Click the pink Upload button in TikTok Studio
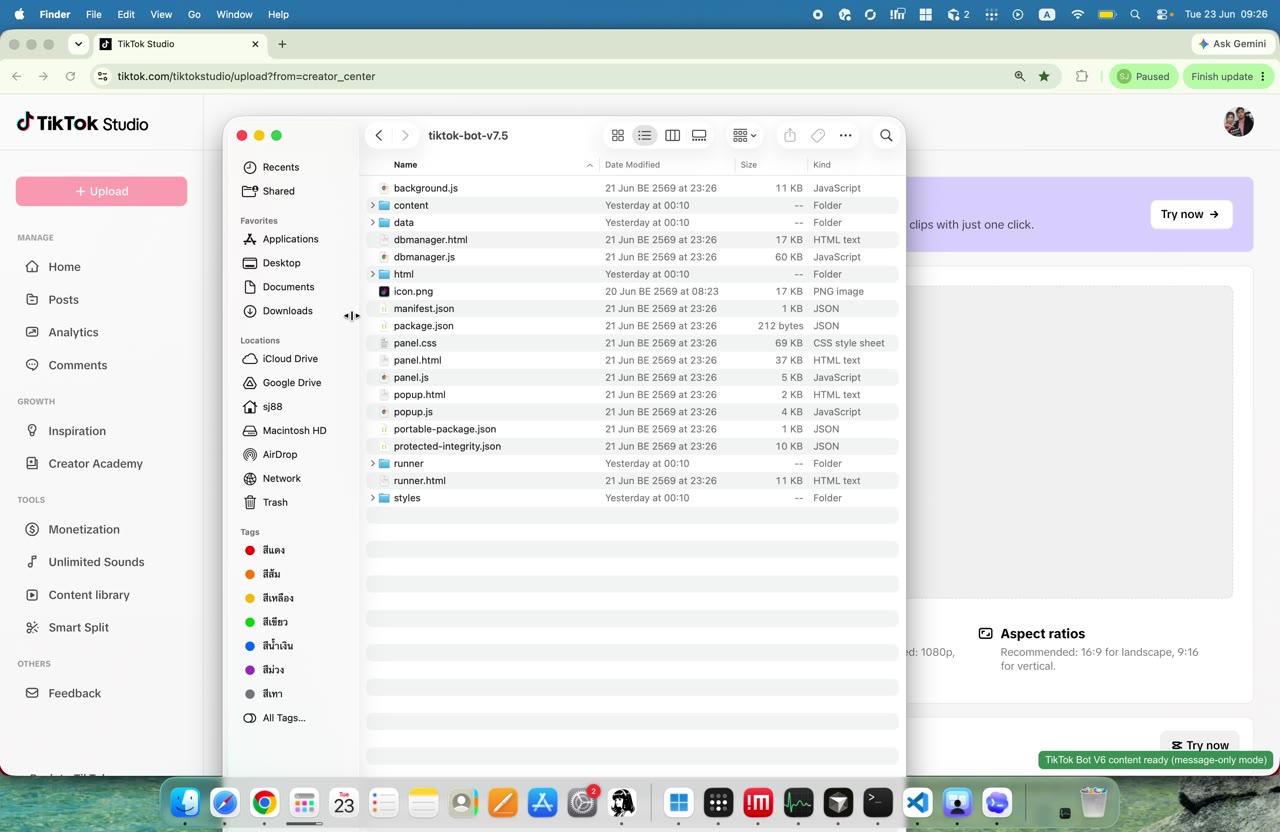This screenshot has height=832, width=1280. [101, 192]
